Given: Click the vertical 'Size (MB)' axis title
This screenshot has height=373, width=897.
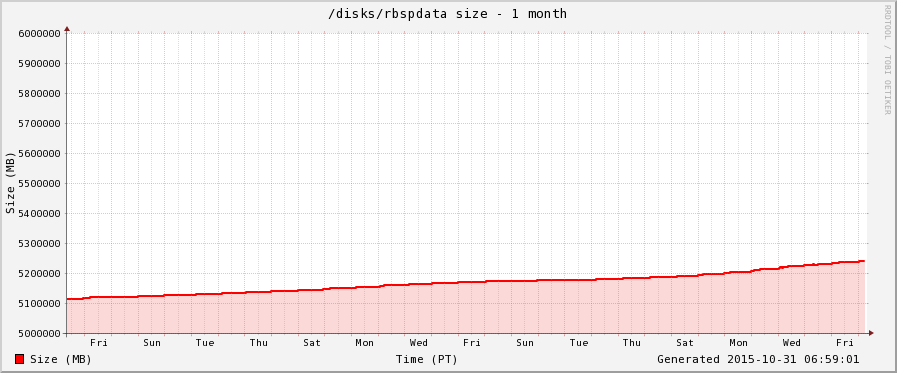Looking at the screenshot, I should tap(10, 183).
